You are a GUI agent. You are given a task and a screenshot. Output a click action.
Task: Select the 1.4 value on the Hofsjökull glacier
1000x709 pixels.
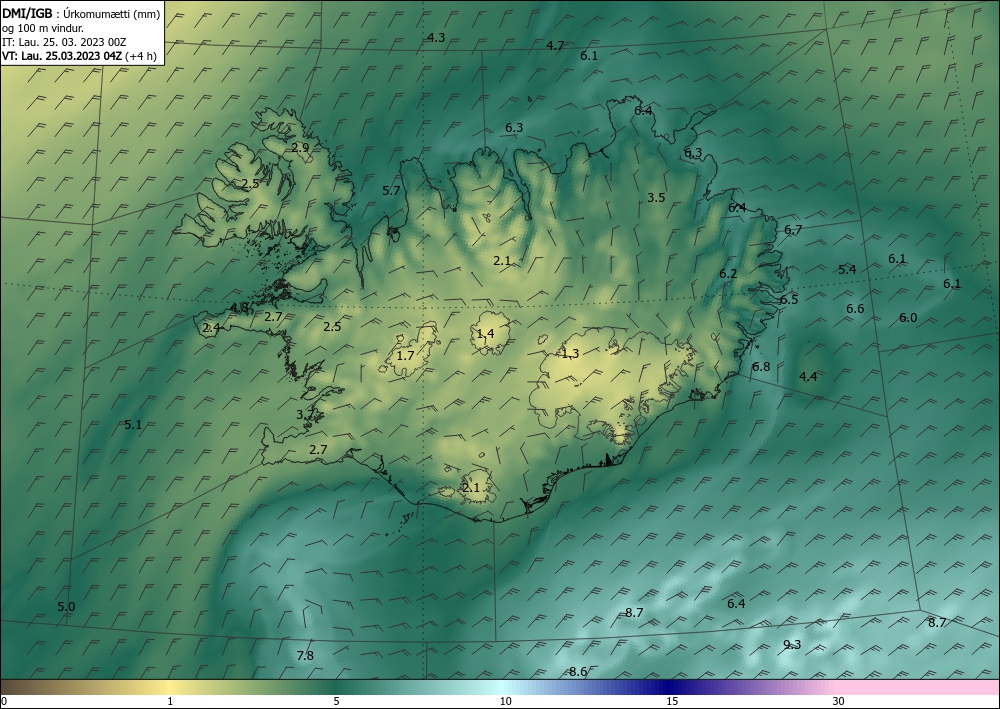coord(485,333)
